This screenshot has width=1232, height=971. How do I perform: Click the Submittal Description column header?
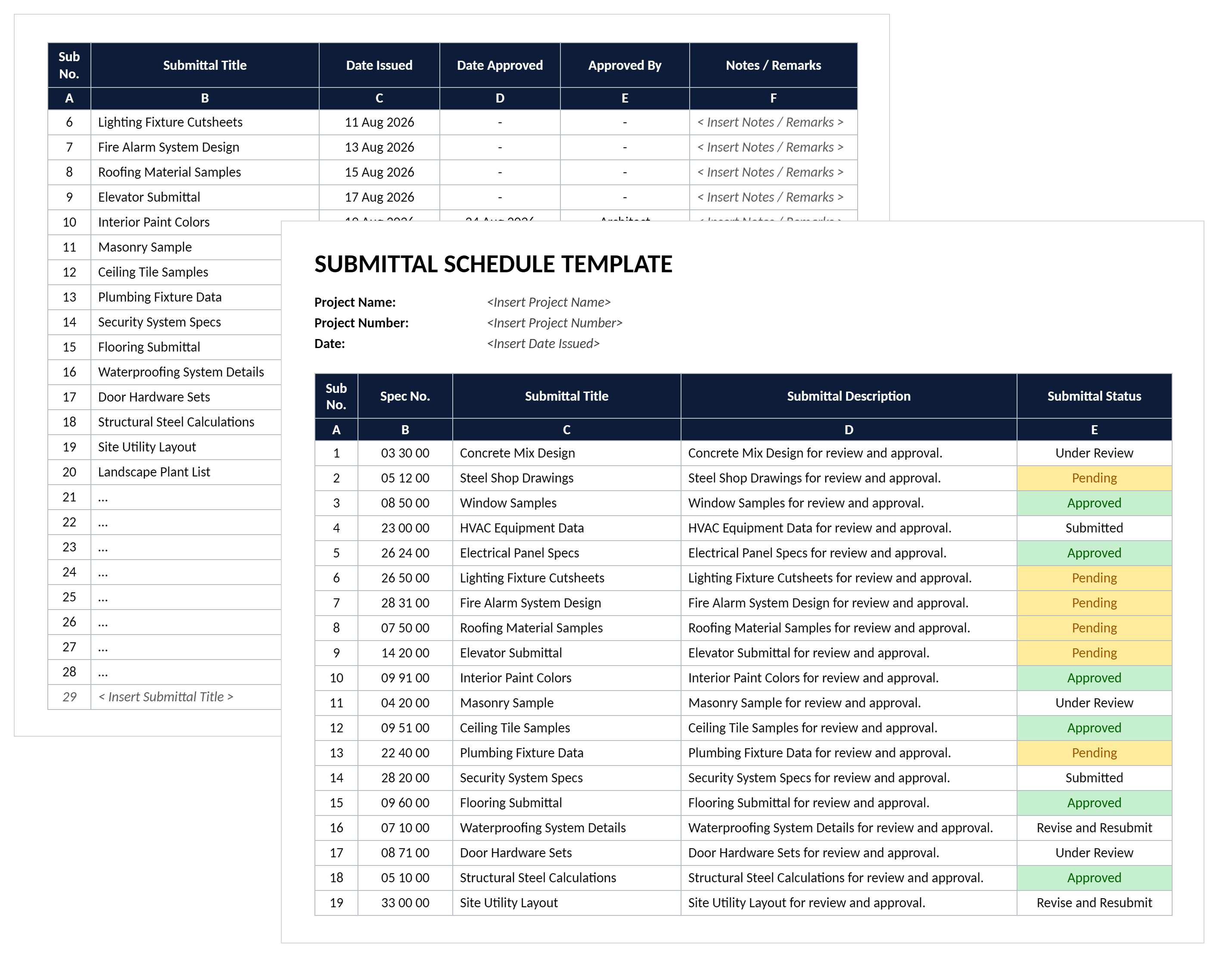pos(848,396)
